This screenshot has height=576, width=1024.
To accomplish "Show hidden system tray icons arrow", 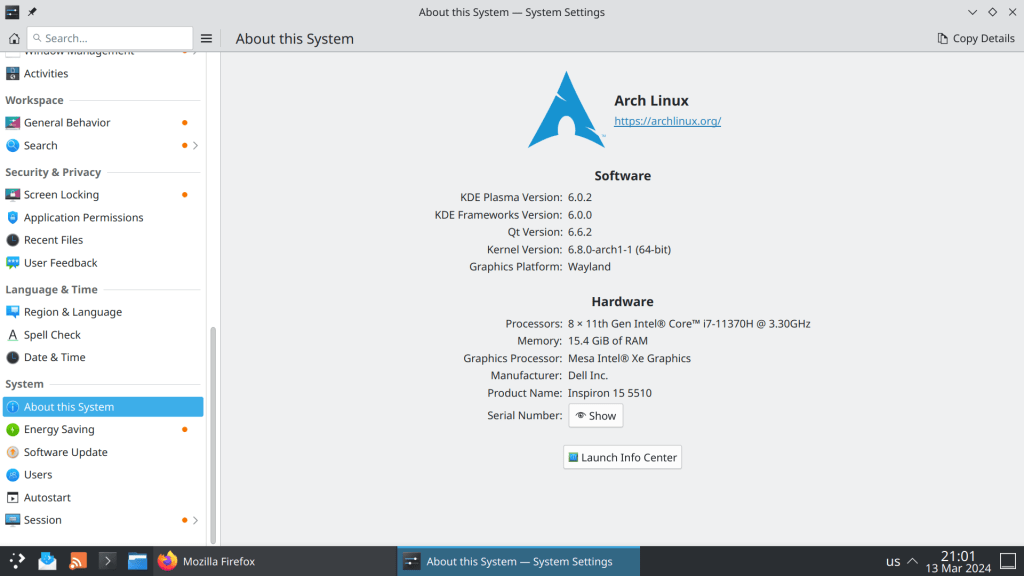I will point(912,561).
